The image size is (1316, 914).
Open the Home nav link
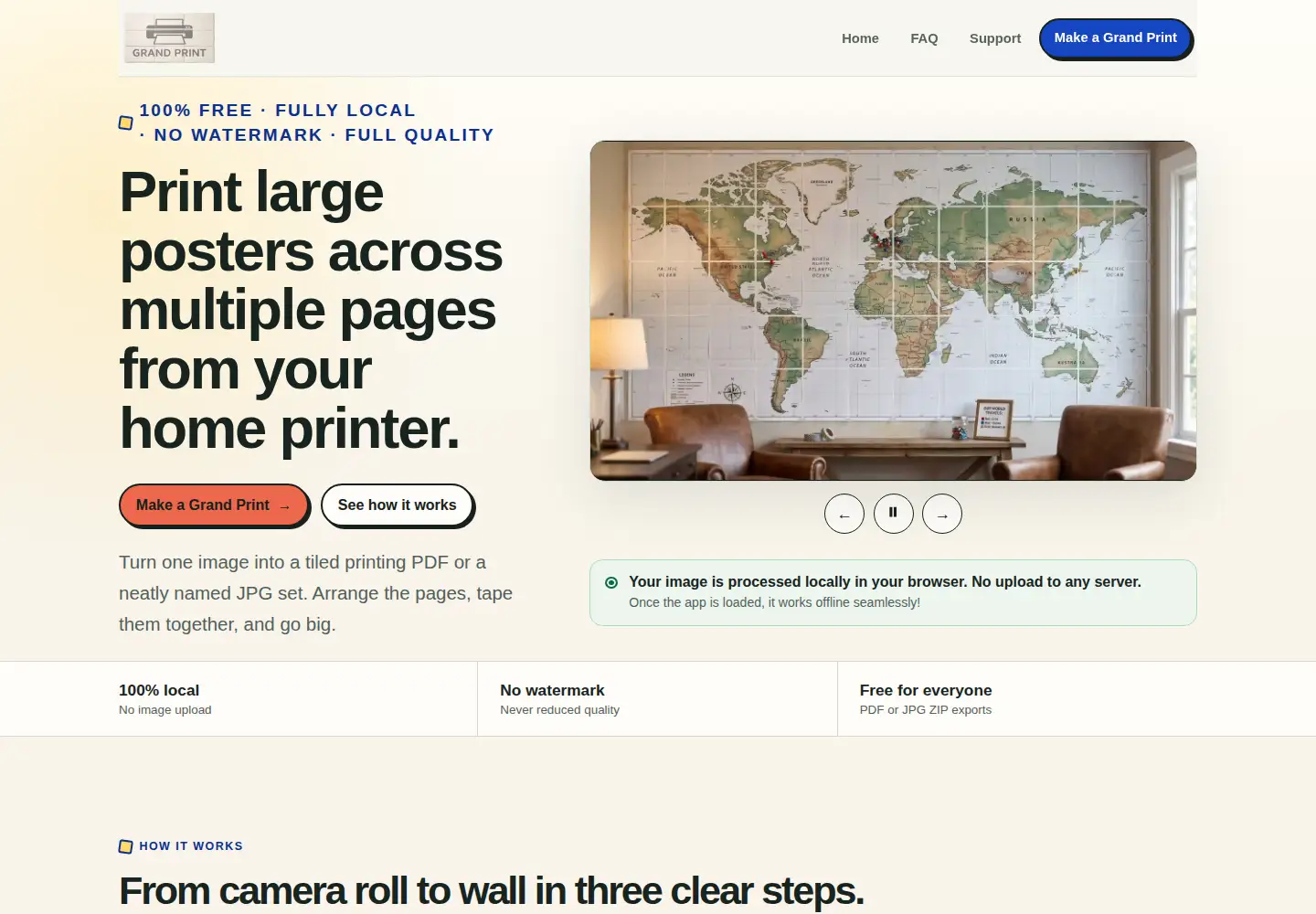860,38
